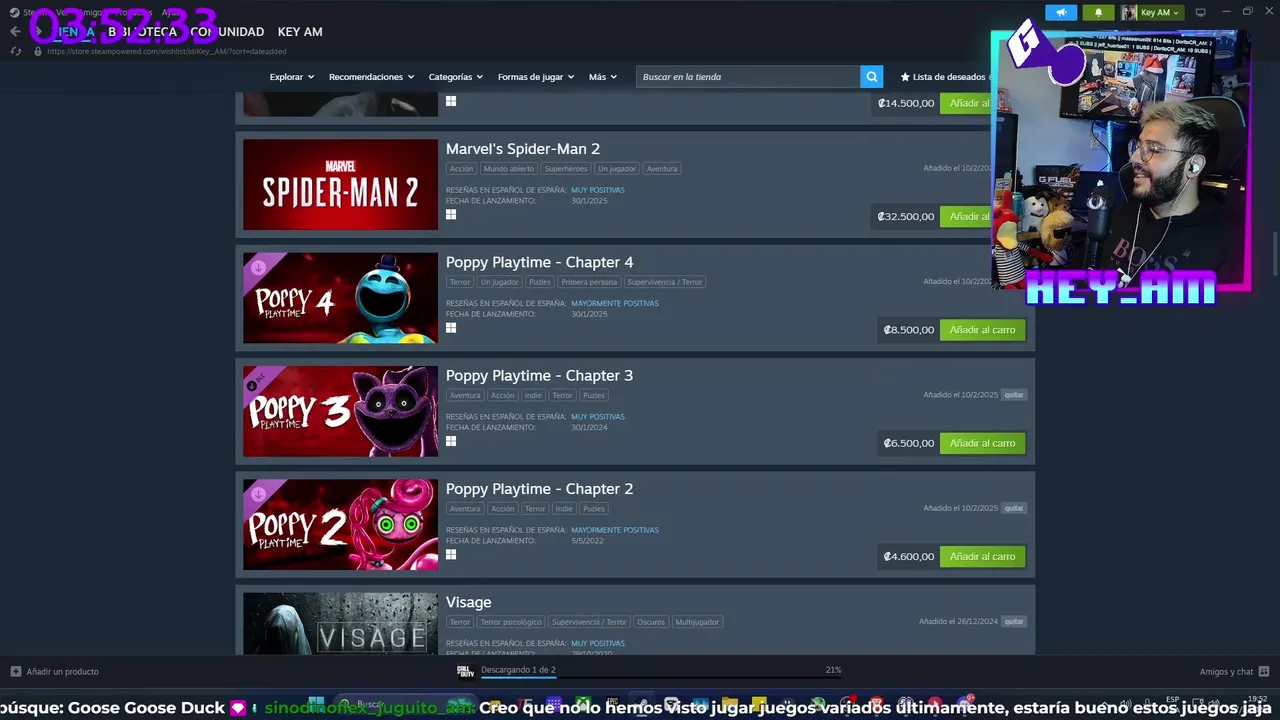The height and width of the screenshot is (720, 1280).
Task: Add Poppy Playtime Chapter 4 to cart
Action: click(982, 330)
